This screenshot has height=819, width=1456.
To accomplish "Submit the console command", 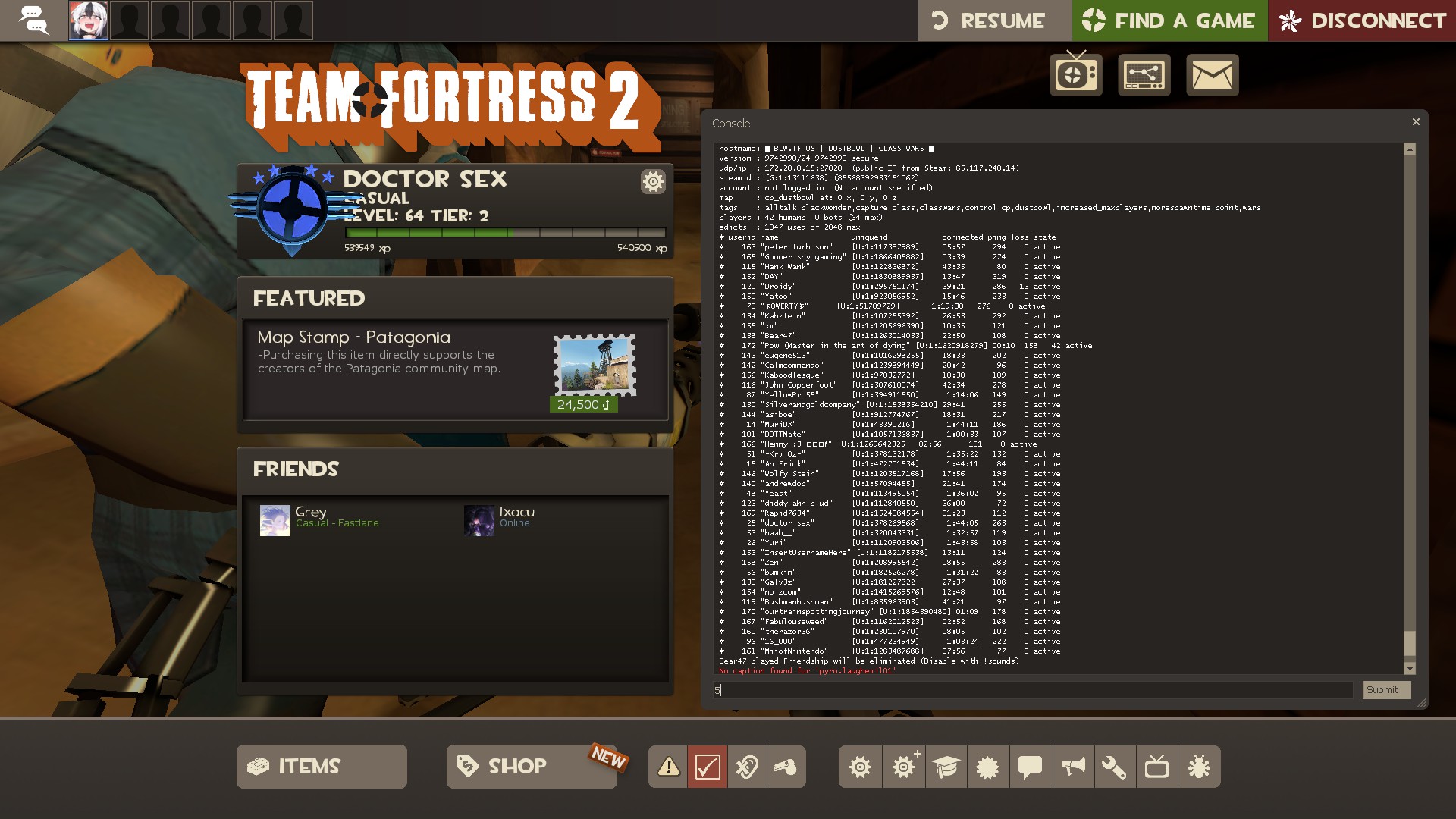I will pyautogui.click(x=1386, y=690).
